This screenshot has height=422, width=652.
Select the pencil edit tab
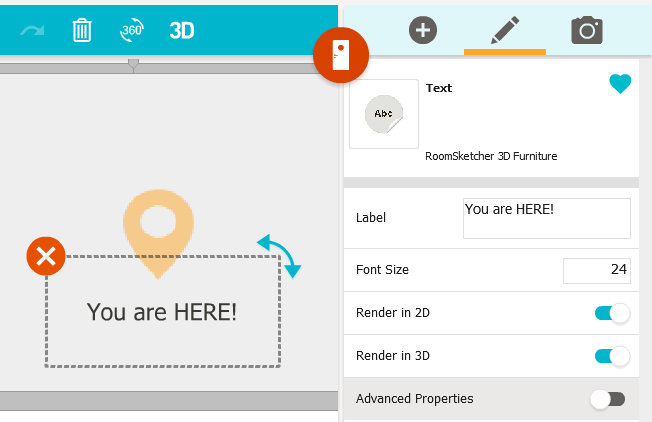click(504, 30)
